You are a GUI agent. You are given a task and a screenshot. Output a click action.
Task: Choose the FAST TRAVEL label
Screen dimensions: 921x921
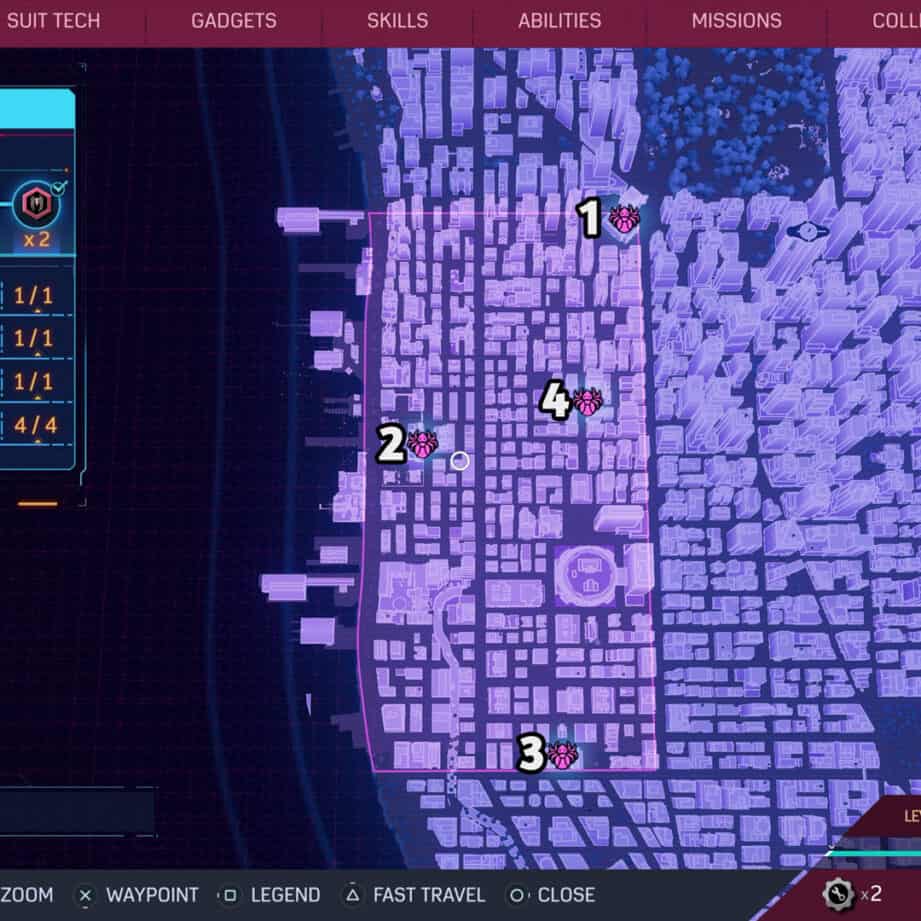pos(429,895)
